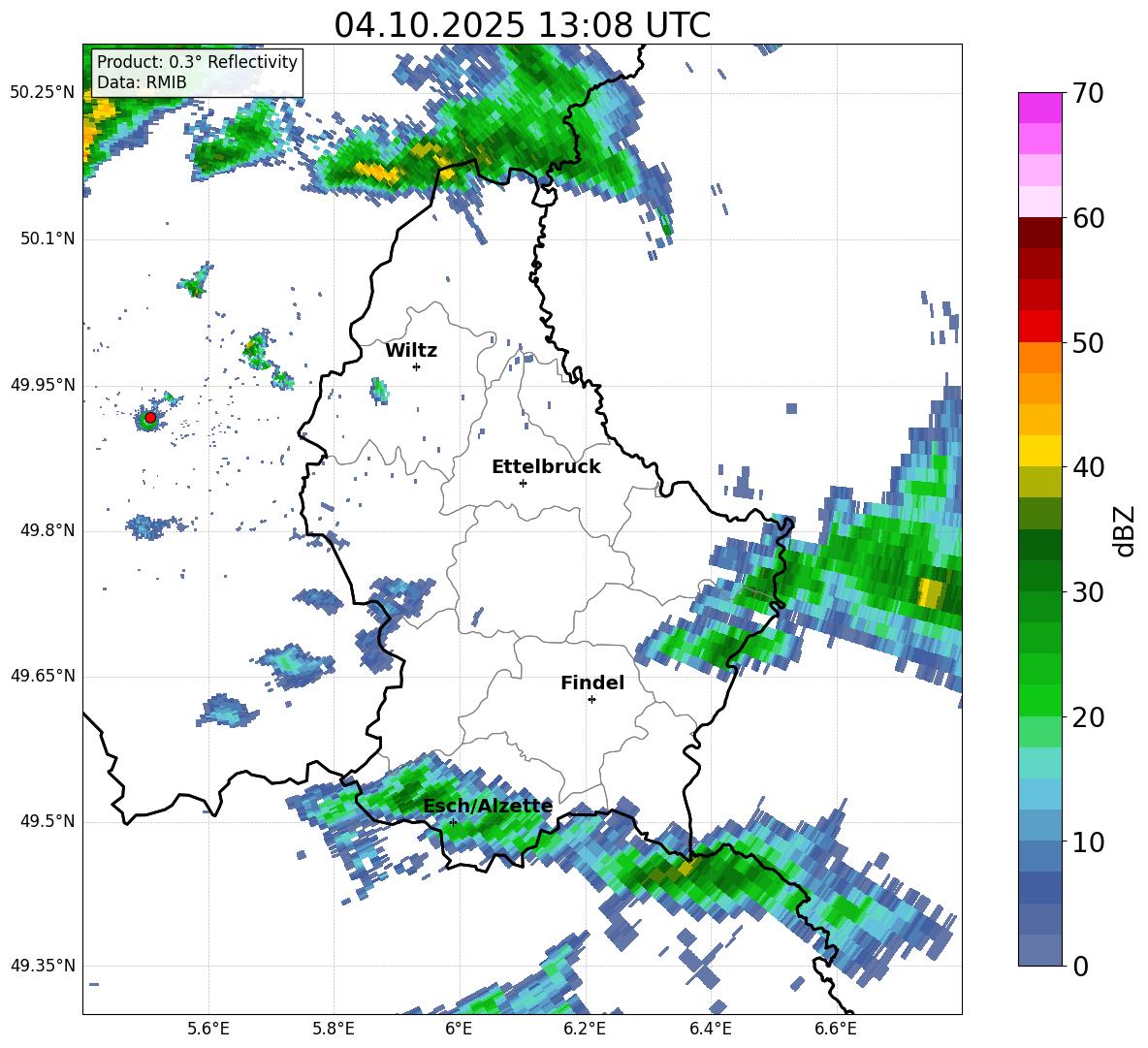1148x1048 pixels.
Task: Click the 6.2°E longitude label
Action: 585,1030
